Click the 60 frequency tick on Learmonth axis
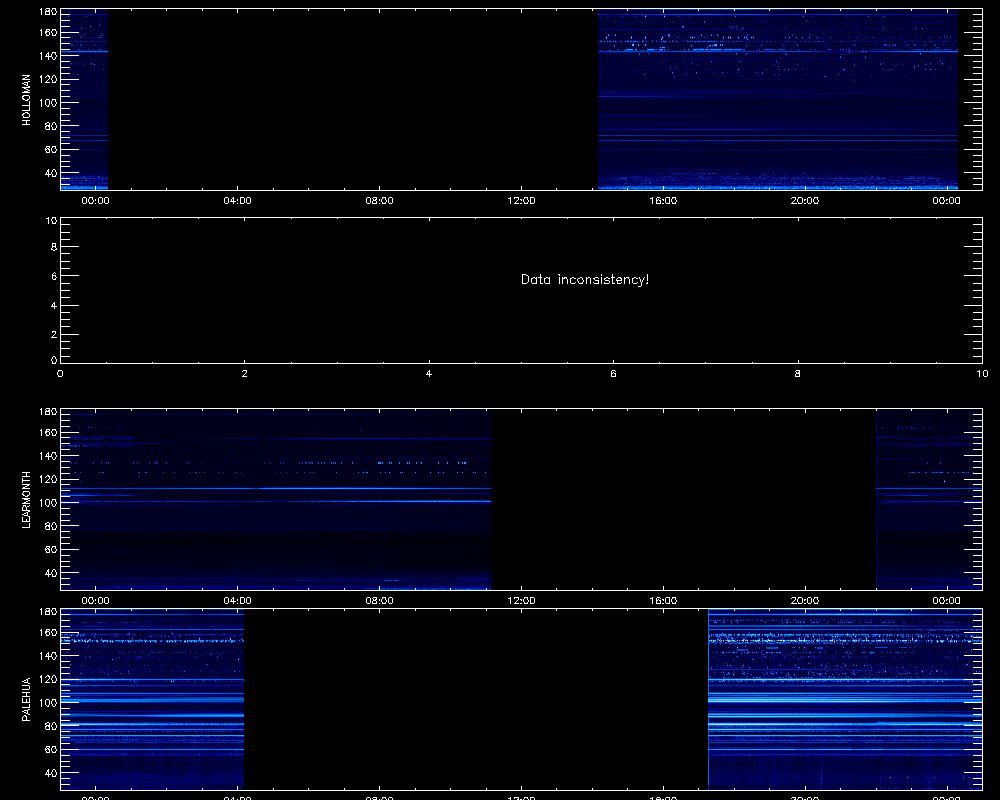The image size is (1000, 800). pyautogui.click(x=51, y=550)
